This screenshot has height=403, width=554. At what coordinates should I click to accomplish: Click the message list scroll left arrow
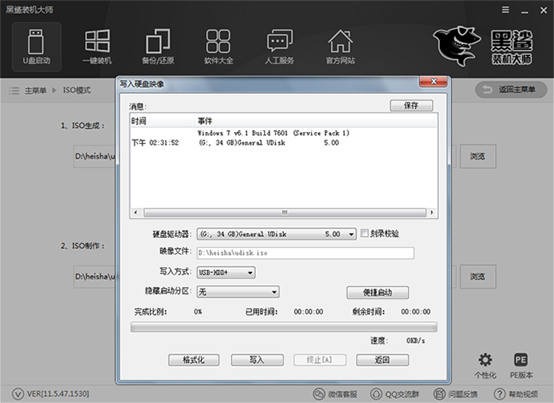(135, 212)
